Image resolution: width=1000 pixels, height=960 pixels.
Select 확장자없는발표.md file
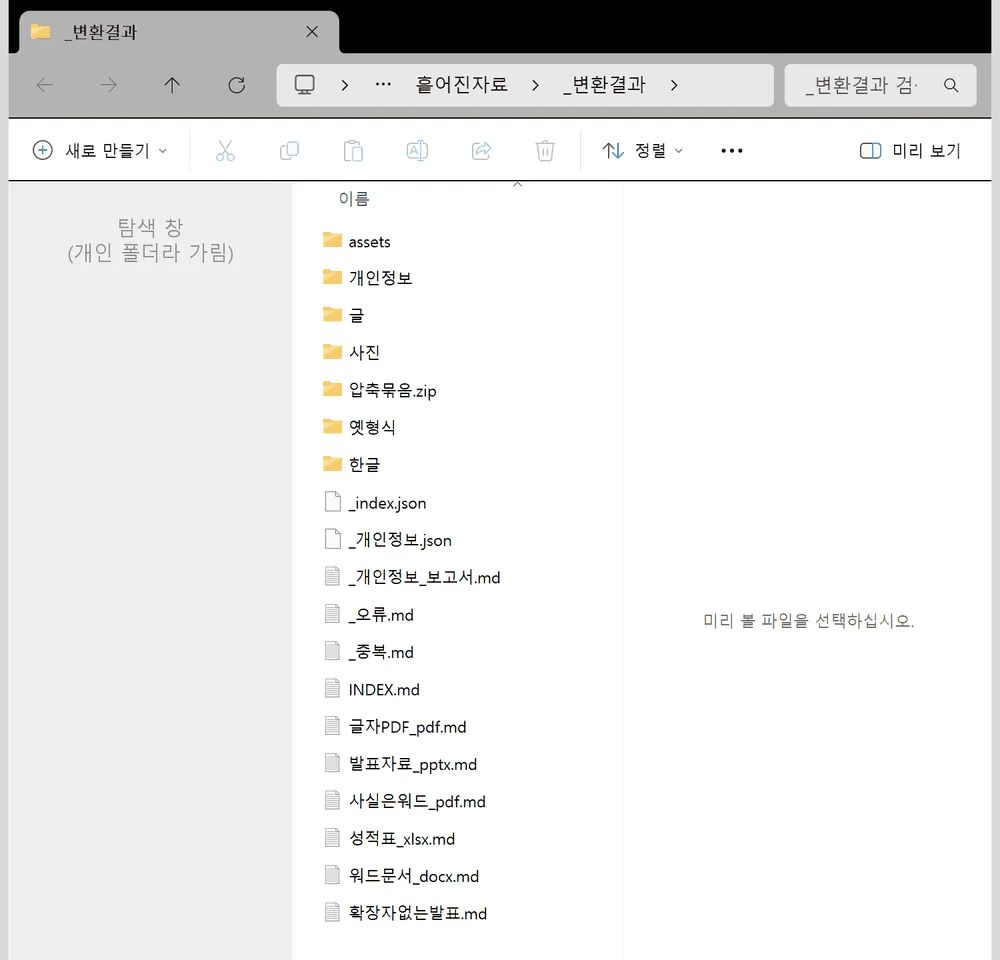coord(406,913)
